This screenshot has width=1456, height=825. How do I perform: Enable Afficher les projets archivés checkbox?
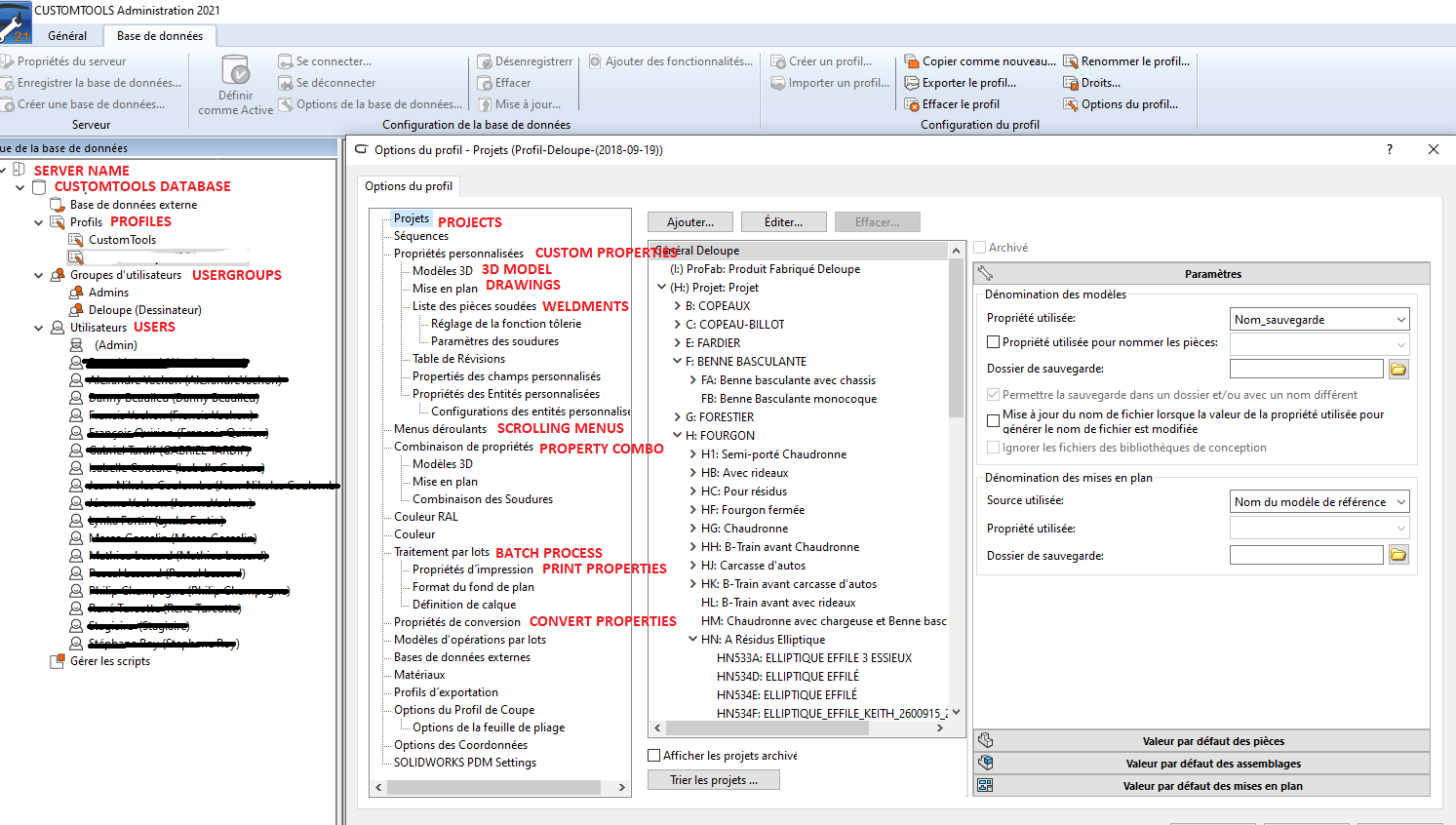point(654,756)
